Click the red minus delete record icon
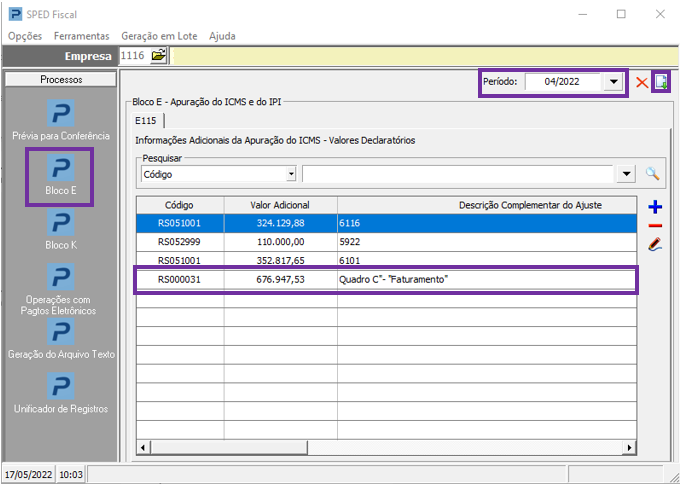The width and height of the screenshot is (680, 484). tap(655, 226)
